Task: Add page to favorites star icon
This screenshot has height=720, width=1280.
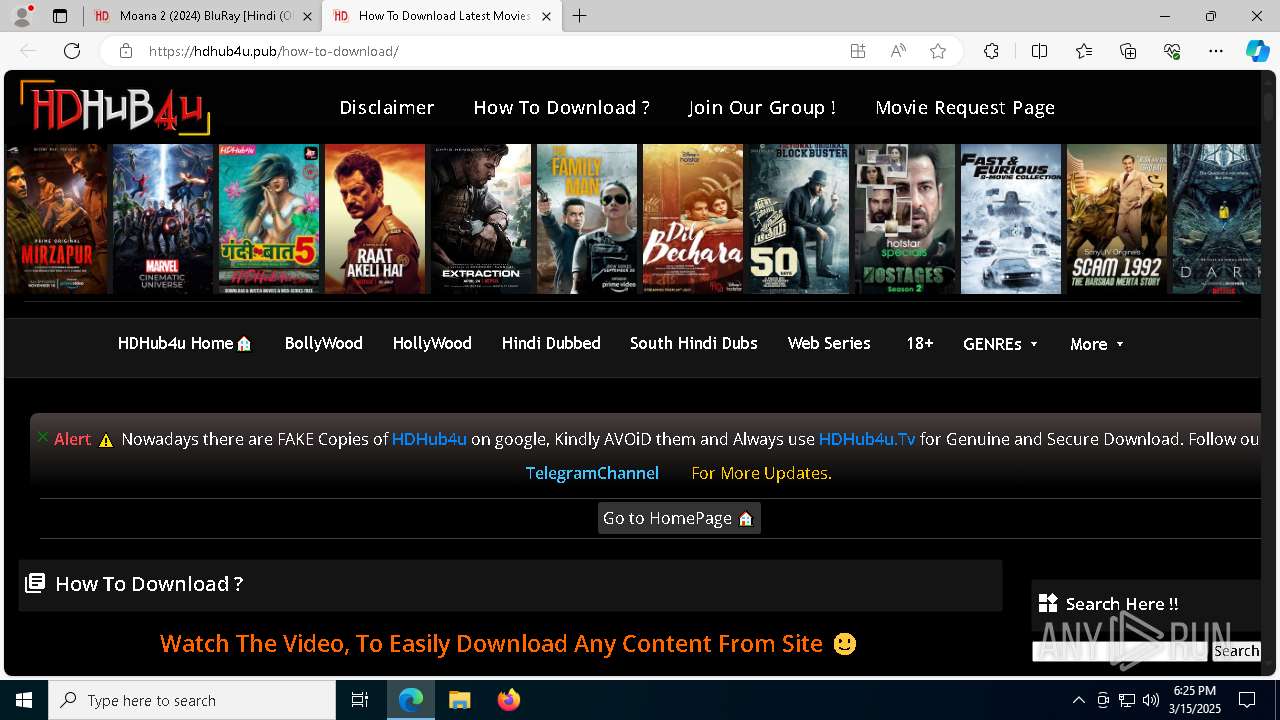Action: pos(938,51)
